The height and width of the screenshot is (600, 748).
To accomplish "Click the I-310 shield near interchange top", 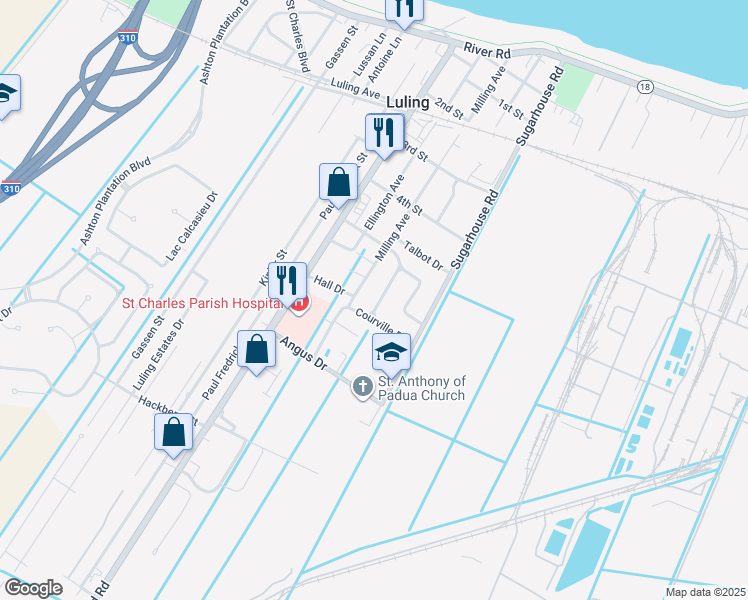I will 127,37.
